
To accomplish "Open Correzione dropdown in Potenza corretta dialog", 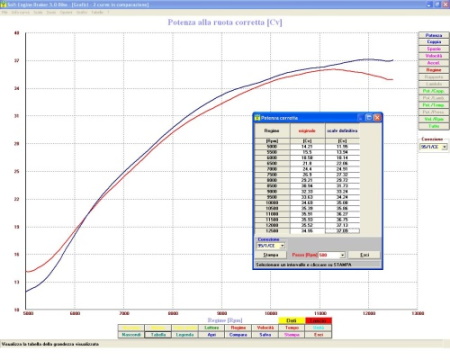I will pyautogui.click(x=282, y=246).
